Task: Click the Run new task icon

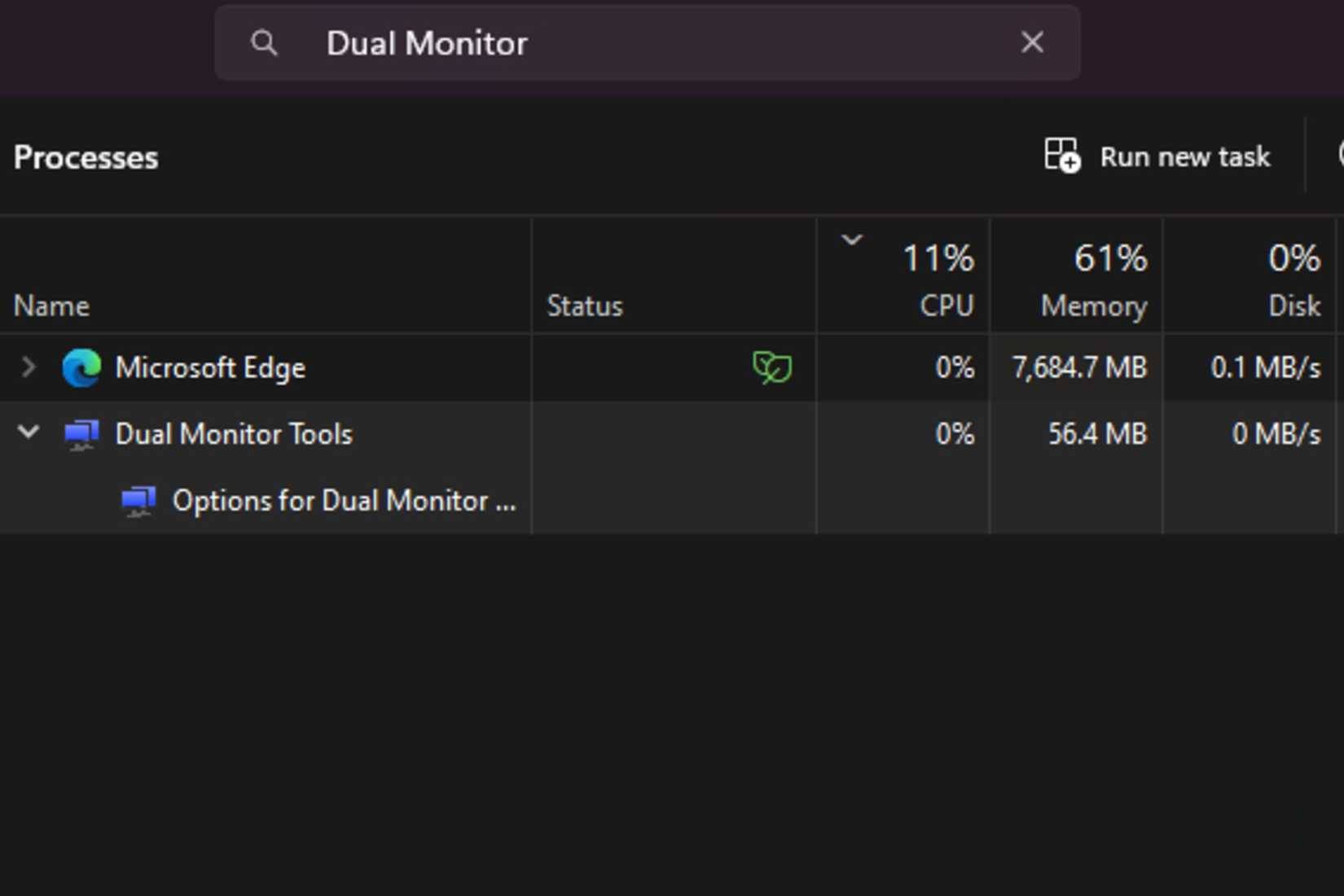Action: 1061,156
